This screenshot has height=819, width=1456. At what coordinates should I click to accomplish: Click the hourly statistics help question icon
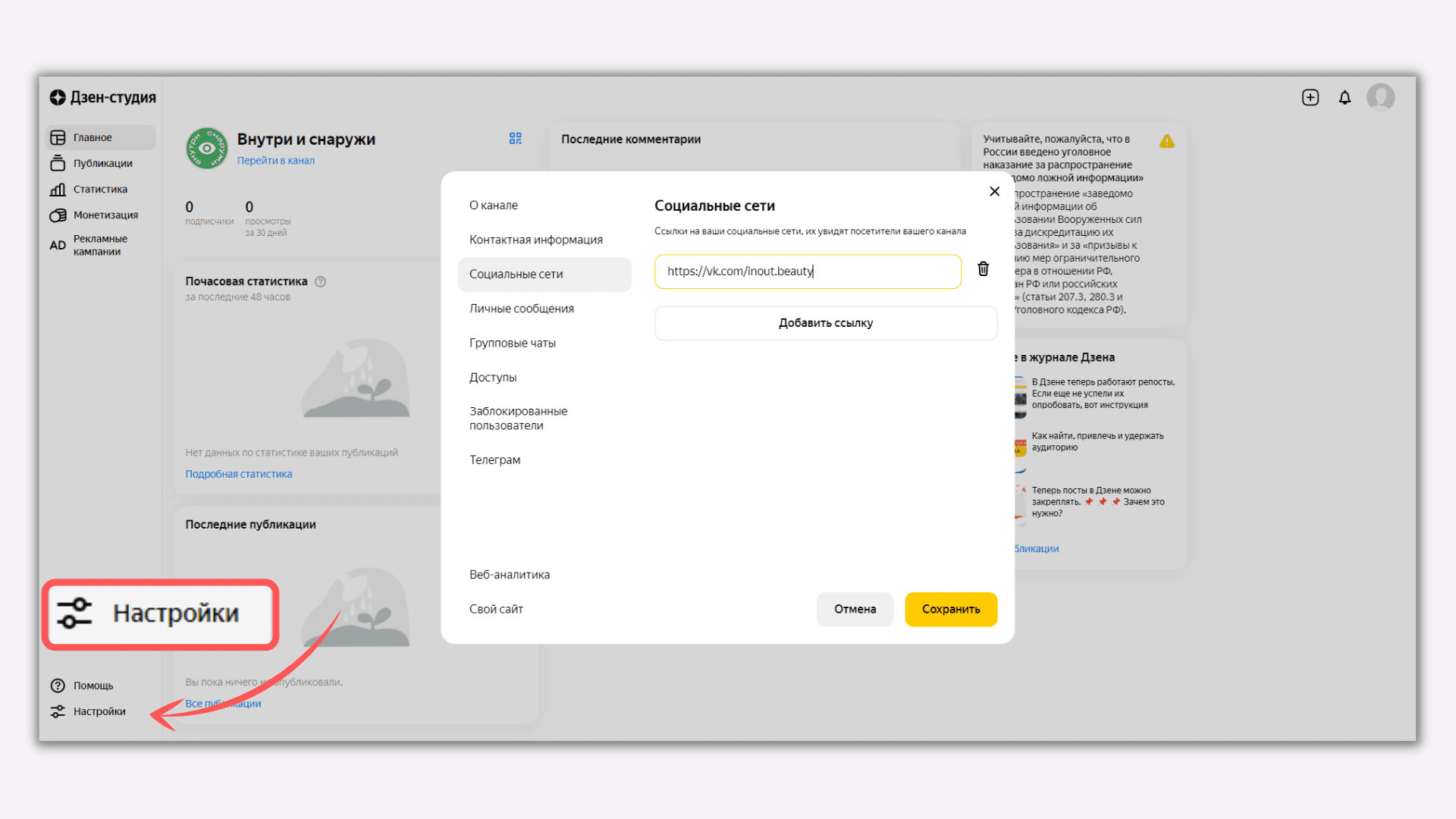pyautogui.click(x=321, y=282)
